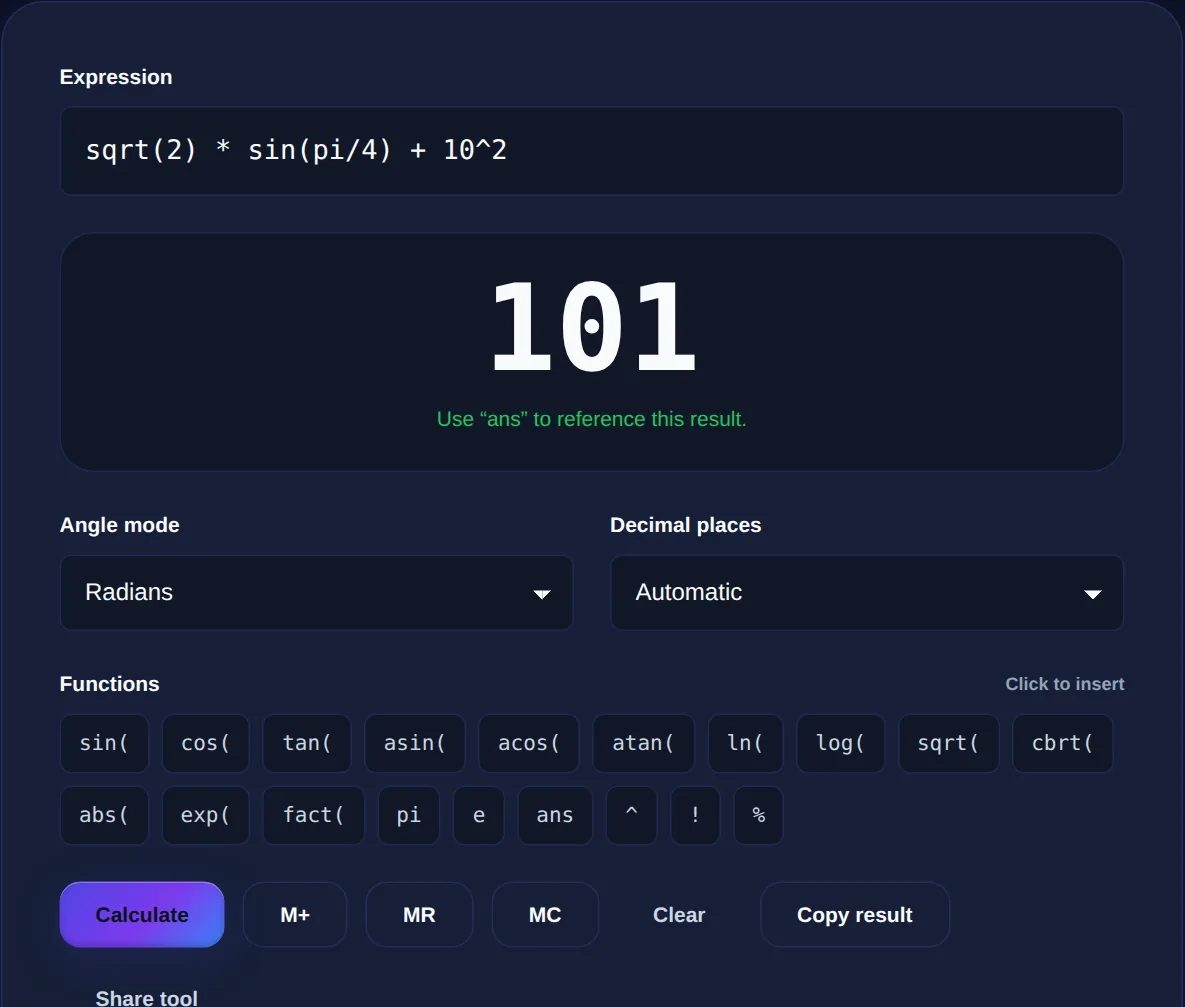Click the Share tool heading

click(x=147, y=998)
